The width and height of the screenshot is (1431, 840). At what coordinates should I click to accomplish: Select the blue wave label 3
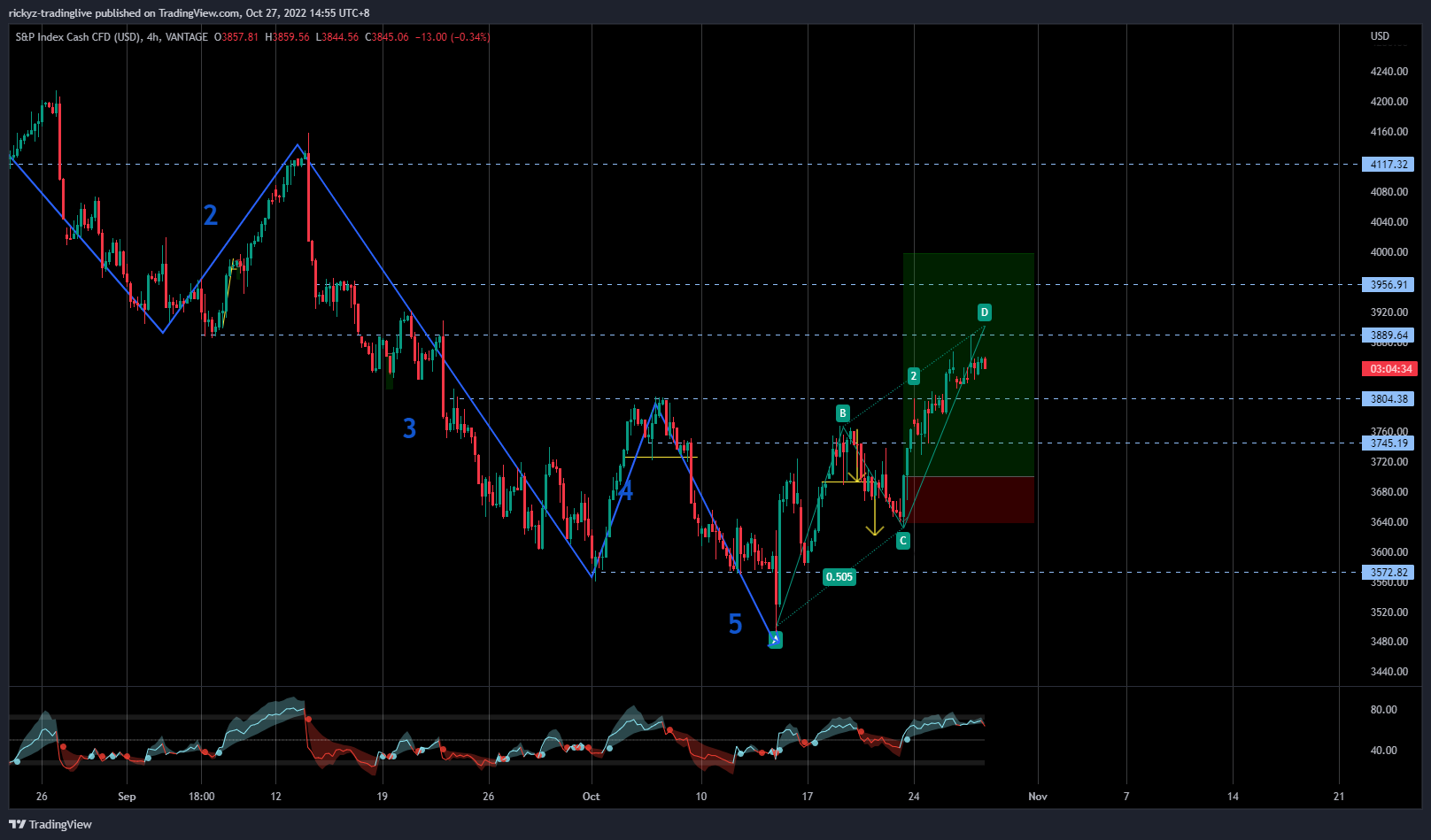point(409,428)
